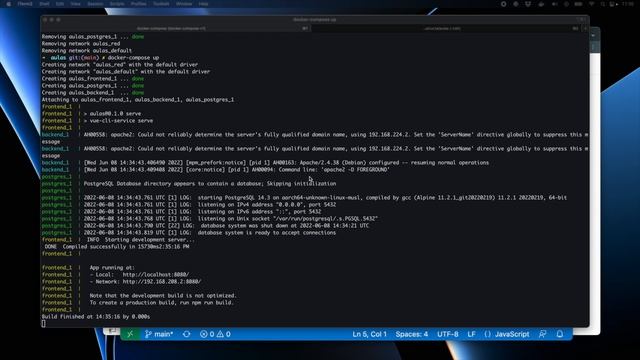Click the feedback icon in VS Code status bar
This screenshot has width=640, height=360.
coord(542,334)
